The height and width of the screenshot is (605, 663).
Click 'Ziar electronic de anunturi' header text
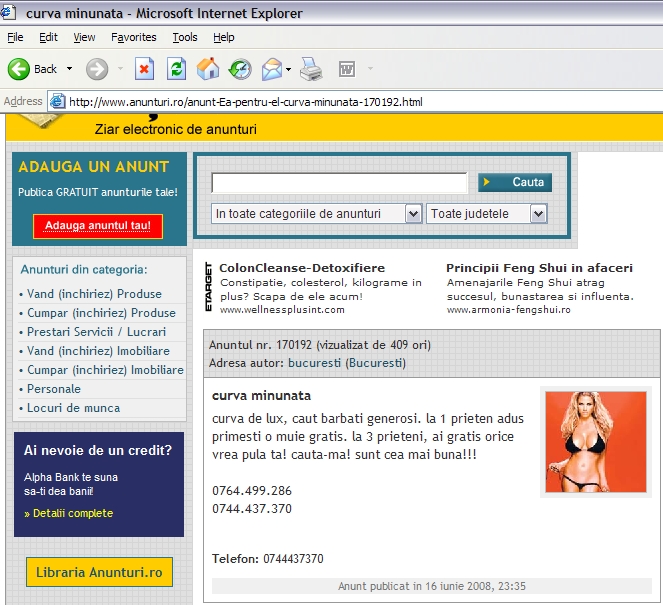pos(175,129)
